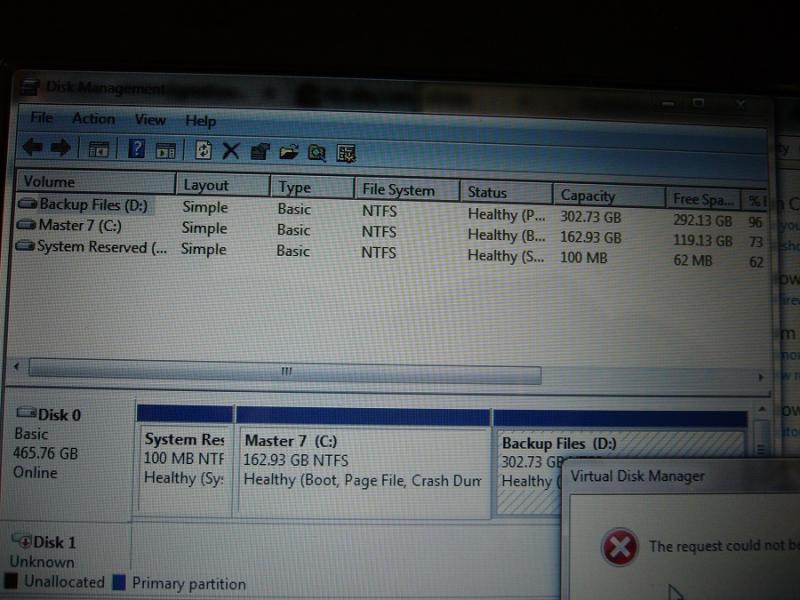Image resolution: width=800 pixels, height=600 pixels.
Task: Click the Show/Hide Console Tree icon
Action: pyautogui.click(x=98, y=150)
